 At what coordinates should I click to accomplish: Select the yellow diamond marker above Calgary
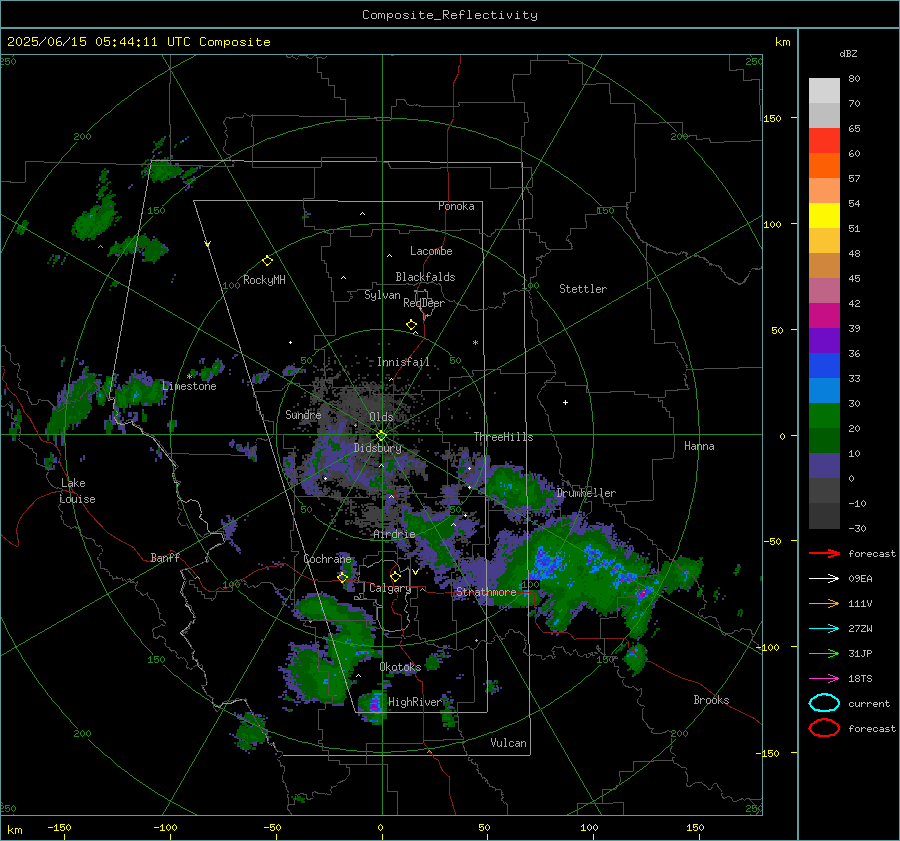point(395,576)
